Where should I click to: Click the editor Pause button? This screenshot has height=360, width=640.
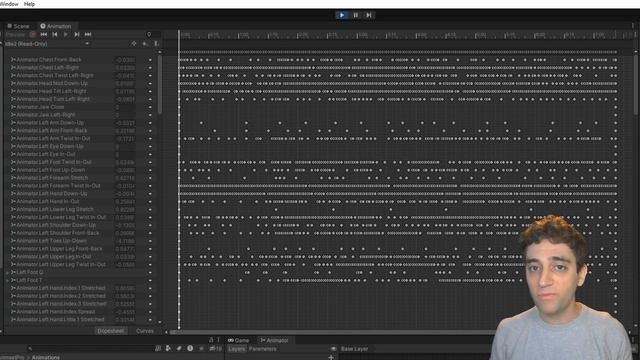356,15
